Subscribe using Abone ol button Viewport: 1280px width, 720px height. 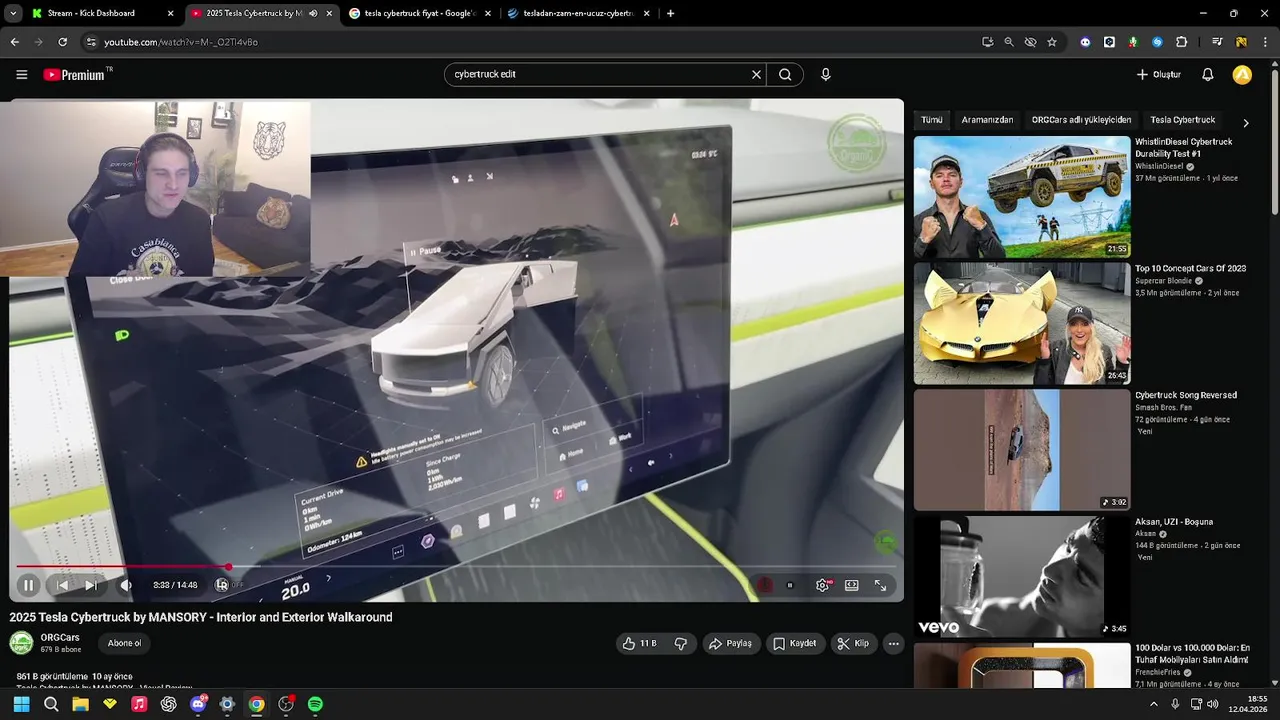point(125,643)
